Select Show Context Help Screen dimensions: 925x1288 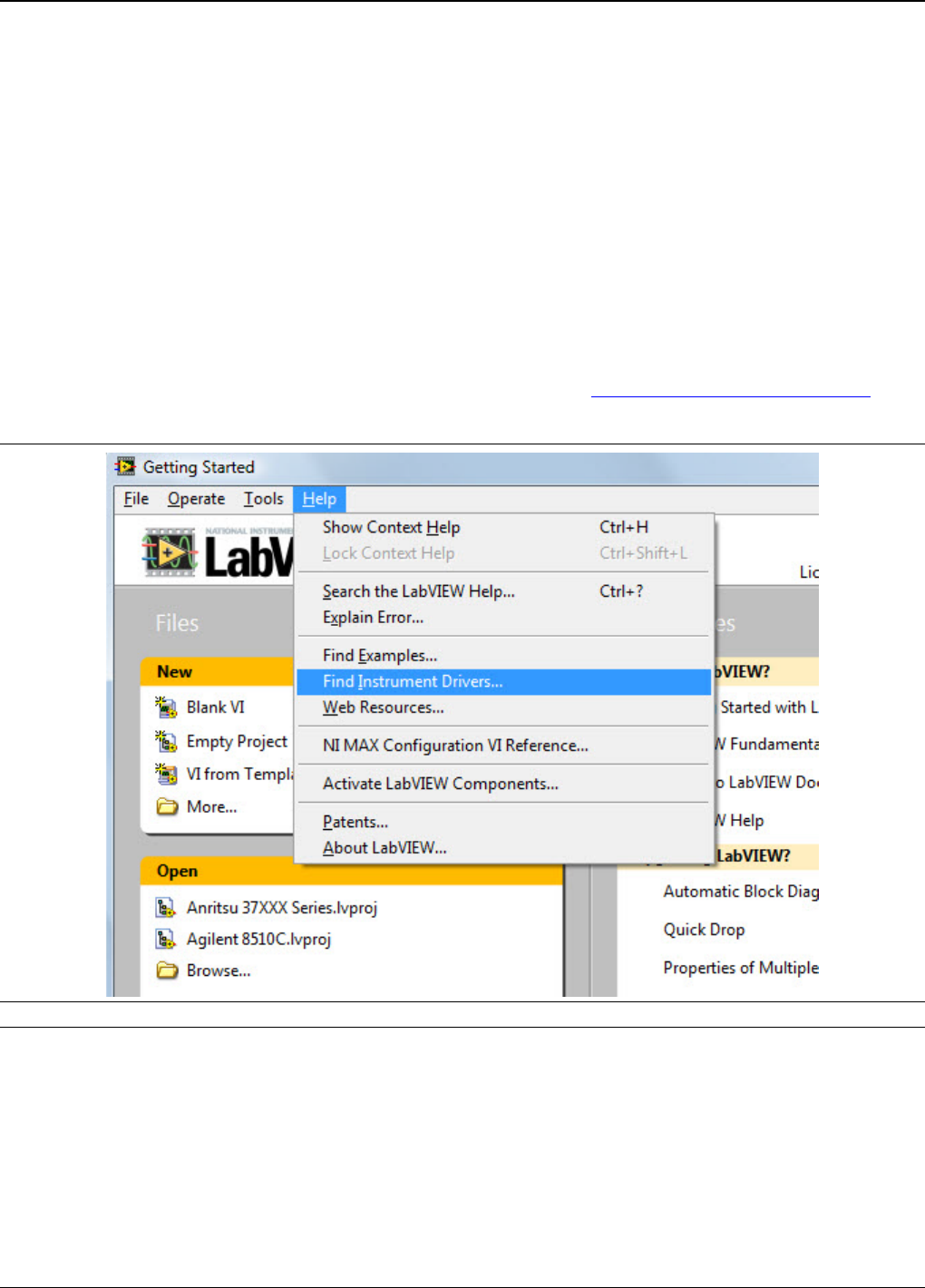coord(504,527)
